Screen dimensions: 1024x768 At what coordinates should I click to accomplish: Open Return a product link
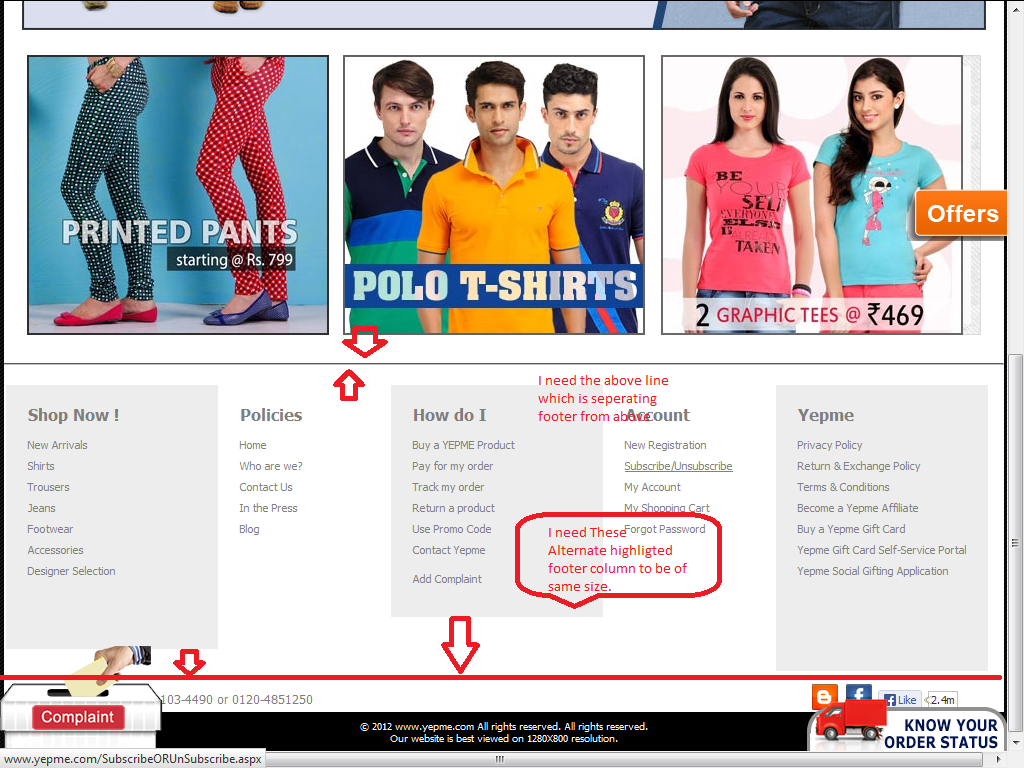pyautogui.click(x=453, y=507)
